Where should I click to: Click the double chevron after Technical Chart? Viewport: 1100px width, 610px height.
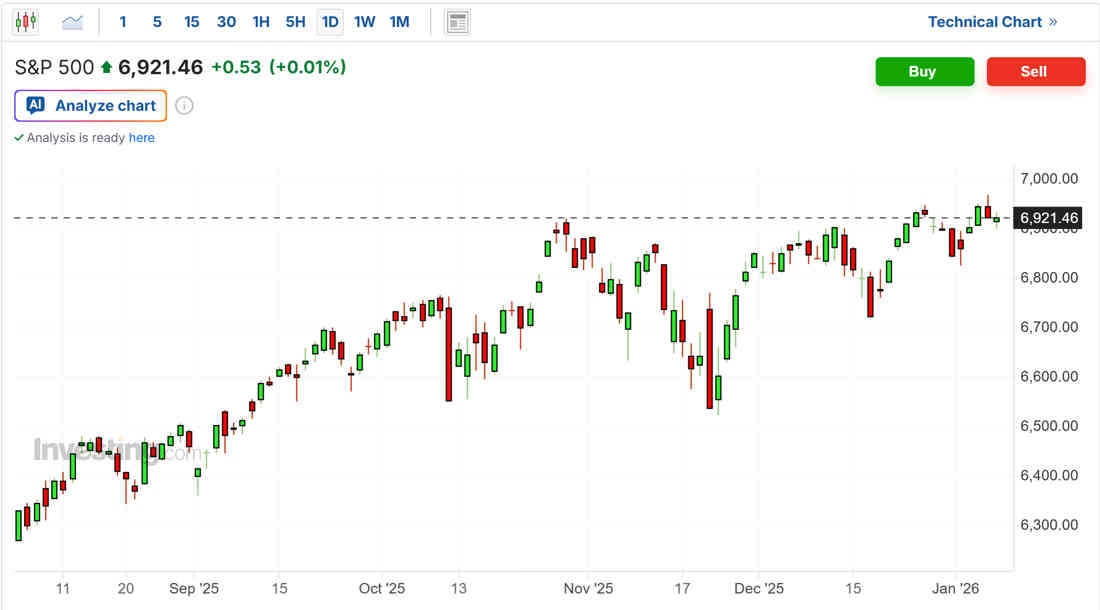[x=1053, y=22]
